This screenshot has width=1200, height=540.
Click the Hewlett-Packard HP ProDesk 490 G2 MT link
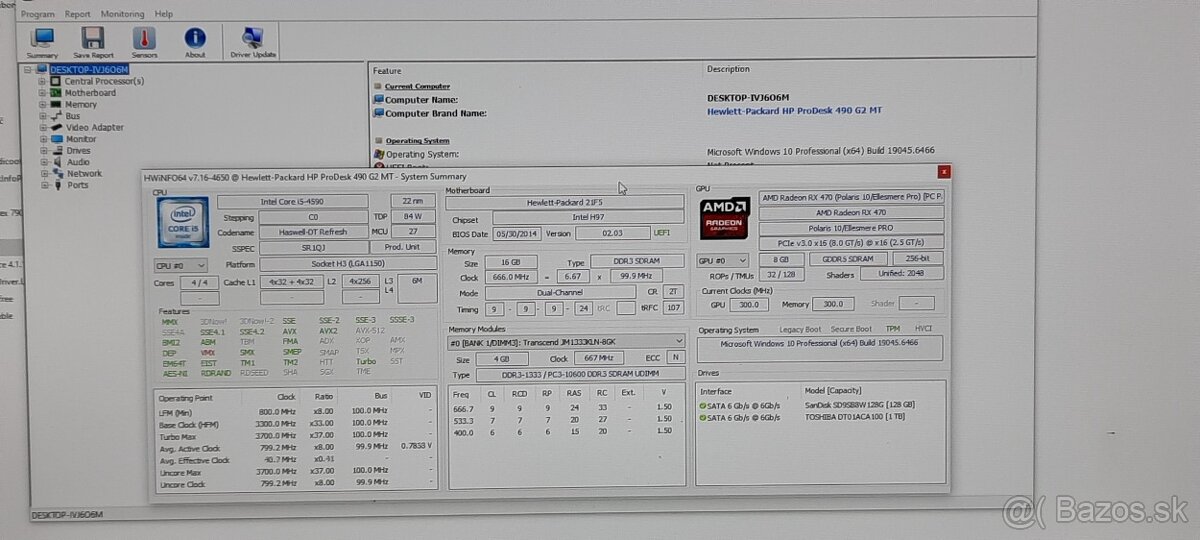[x=795, y=111]
